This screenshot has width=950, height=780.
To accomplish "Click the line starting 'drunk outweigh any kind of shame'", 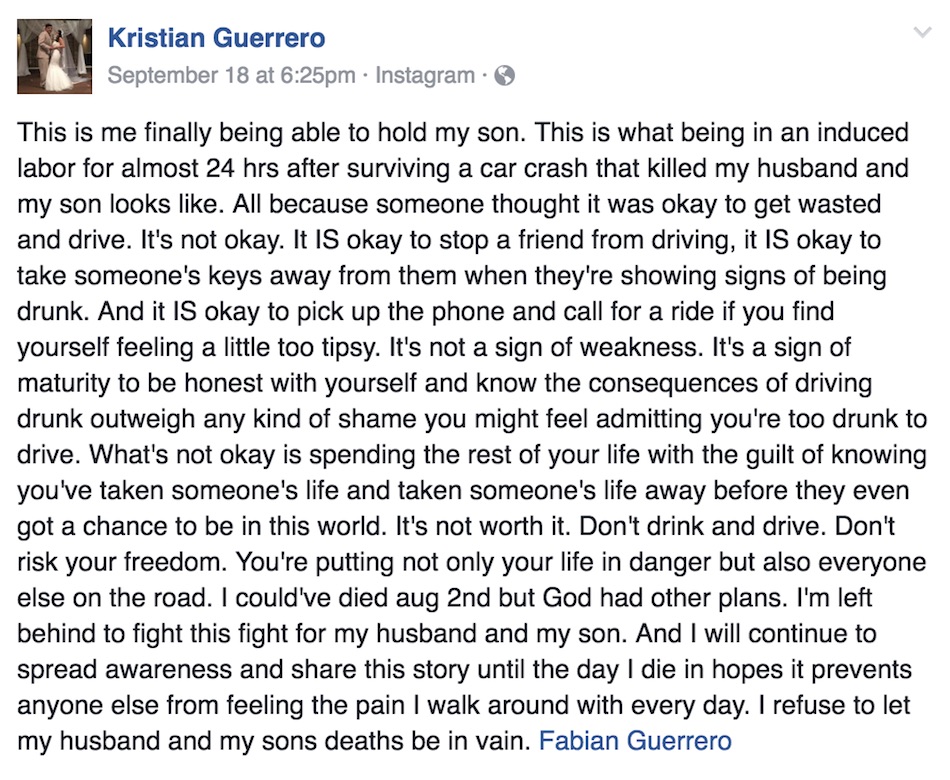I will tap(472, 419).
